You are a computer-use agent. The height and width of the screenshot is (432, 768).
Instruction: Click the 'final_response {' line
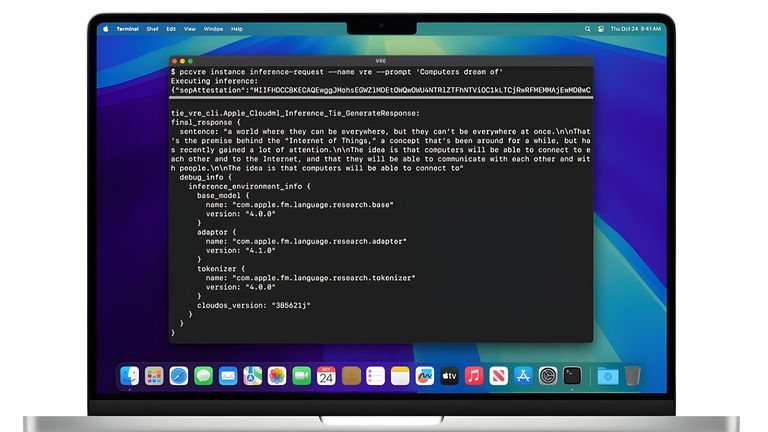coord(206,122)
